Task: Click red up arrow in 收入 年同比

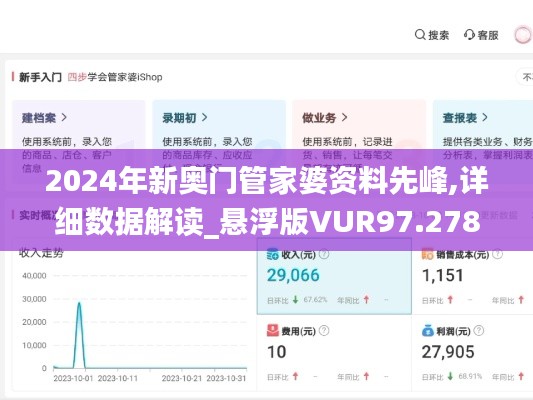Action: tap(366, 300)
